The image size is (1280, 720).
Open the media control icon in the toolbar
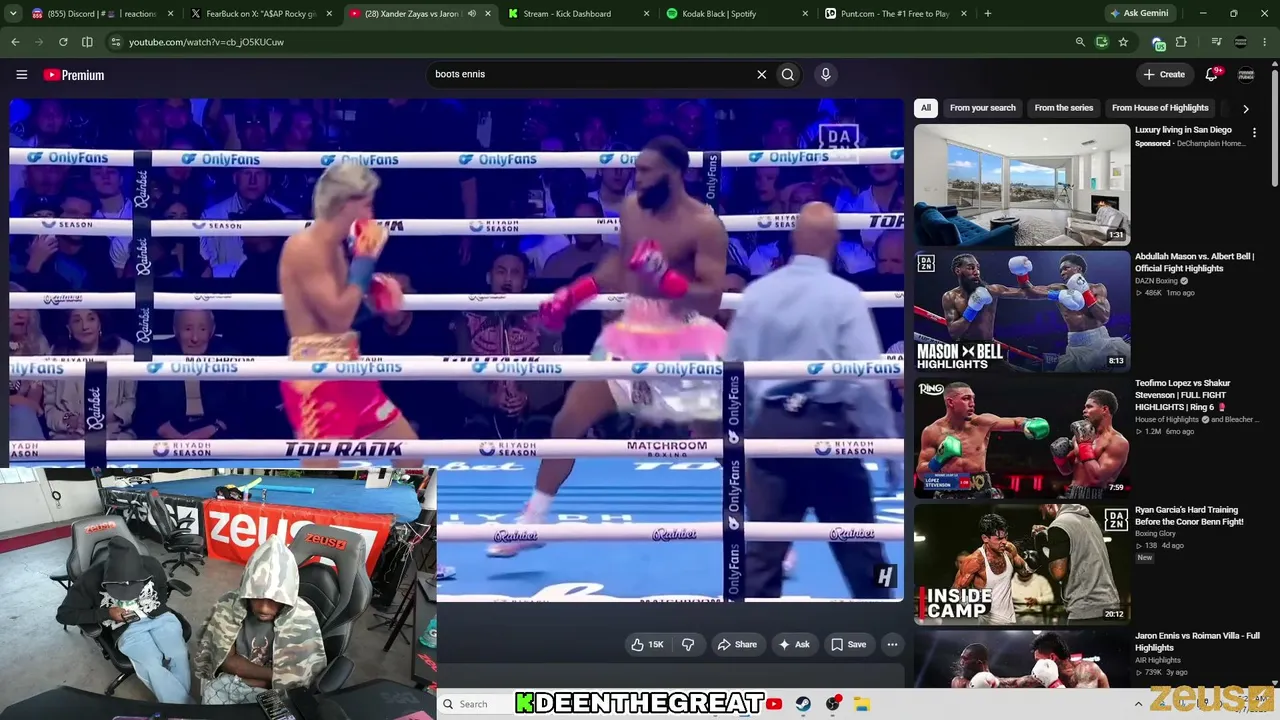pyautogui.click(x=1216, y=42)
